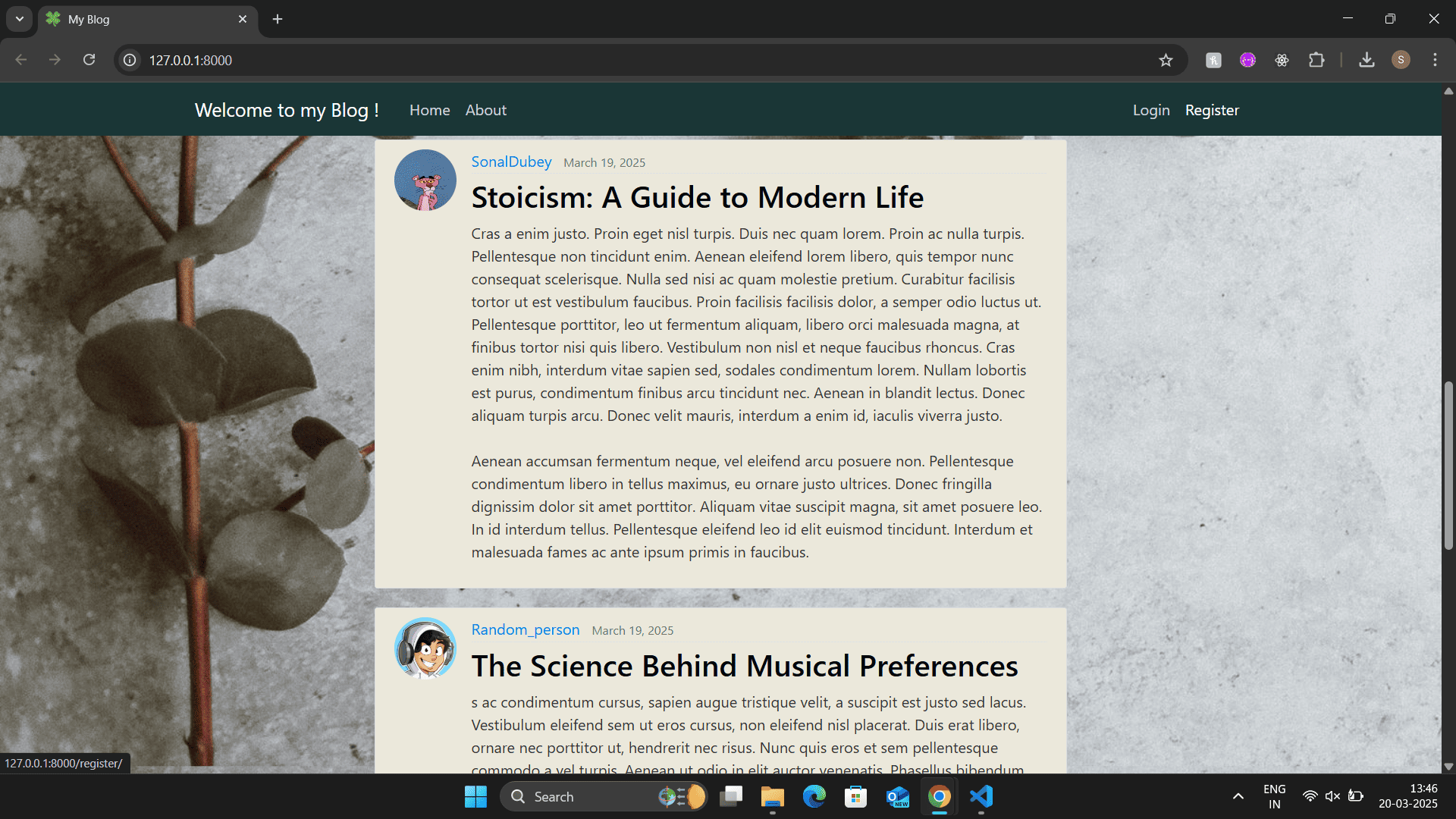The width and height of the screenshot is (1456, 819).
Task: Reload the page with the refresh icon
Action: [89, 60]
